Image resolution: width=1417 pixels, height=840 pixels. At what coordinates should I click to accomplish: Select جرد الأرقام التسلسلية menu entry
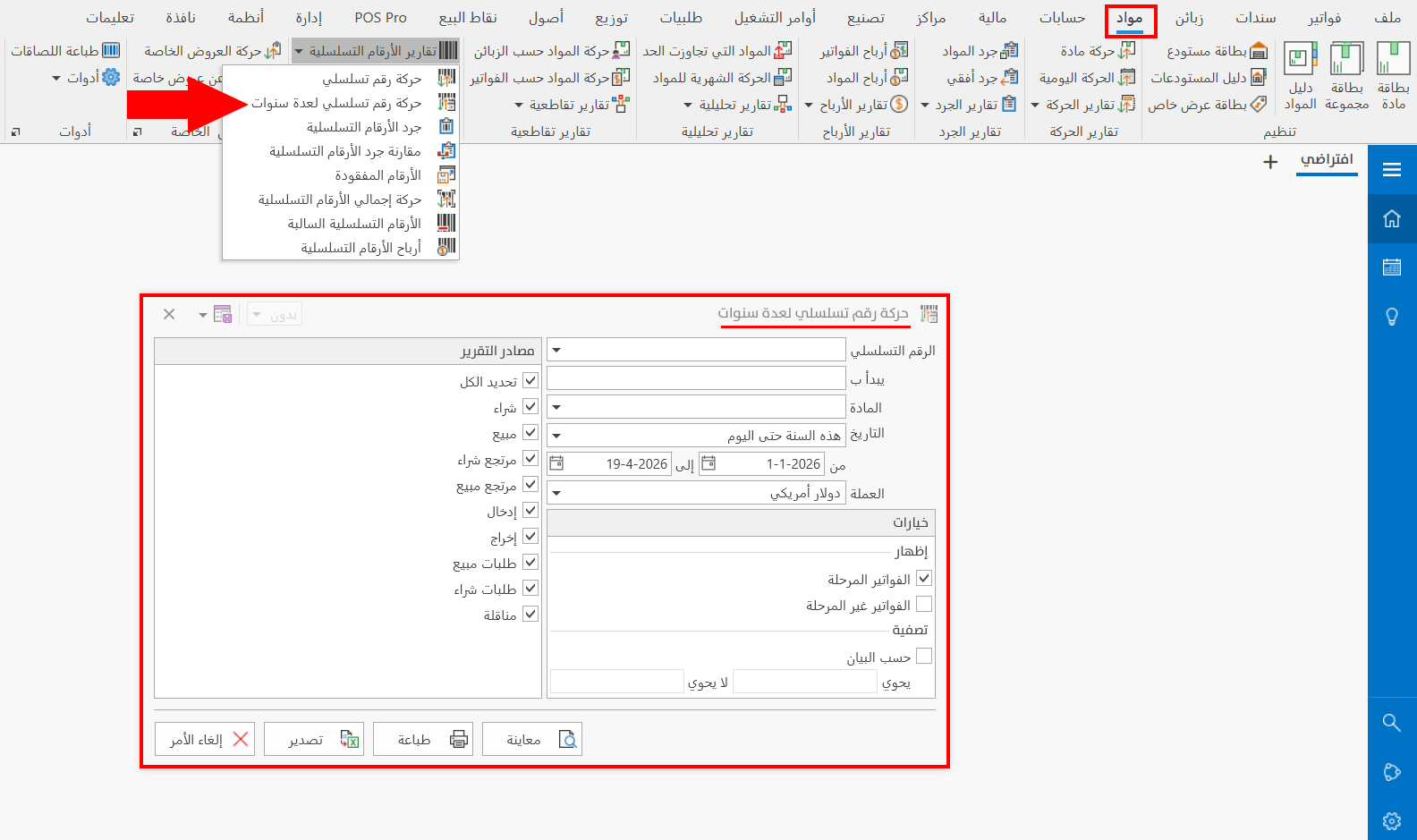(341, 127)
